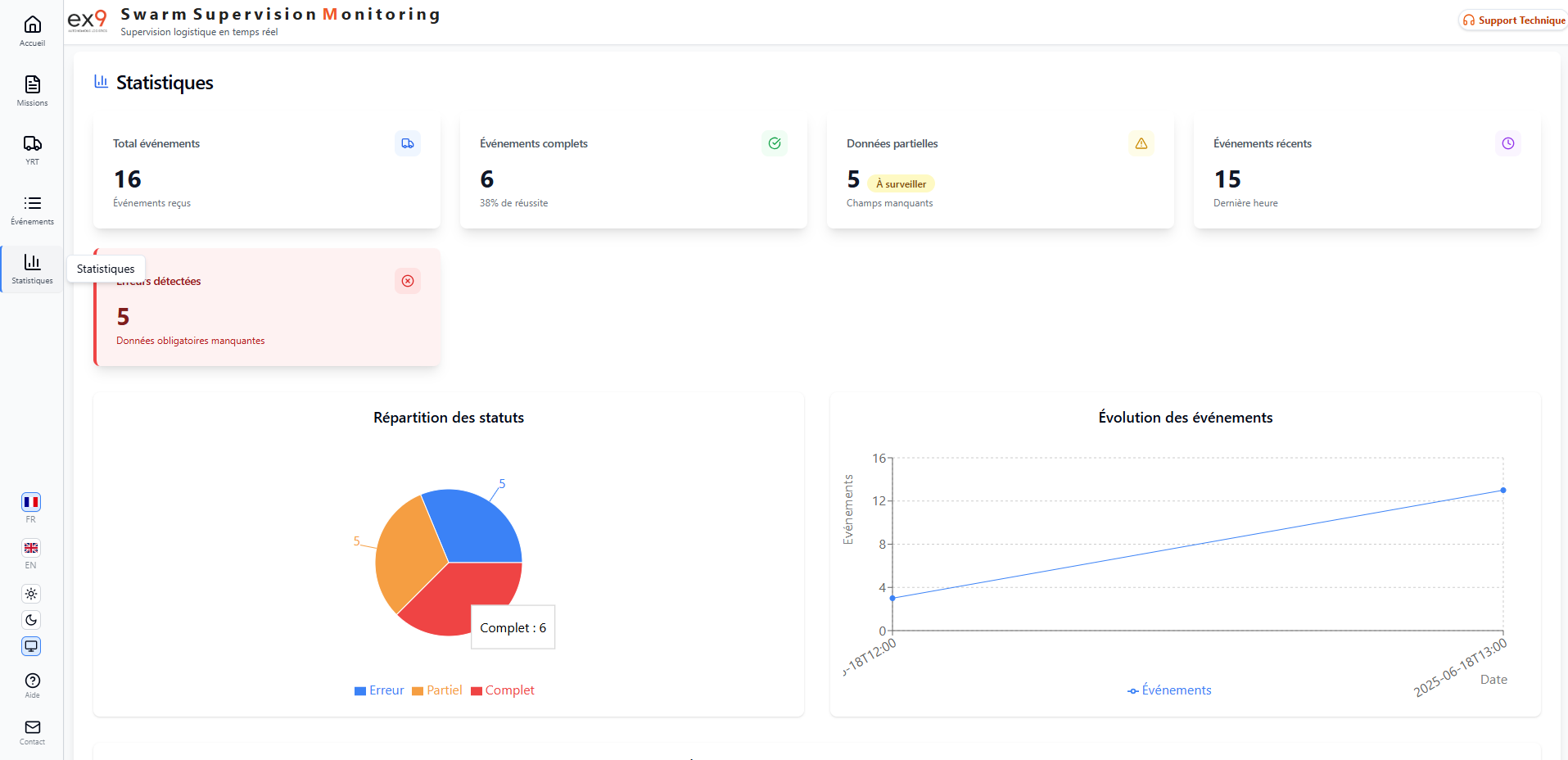Switch language to English flag

31,548
